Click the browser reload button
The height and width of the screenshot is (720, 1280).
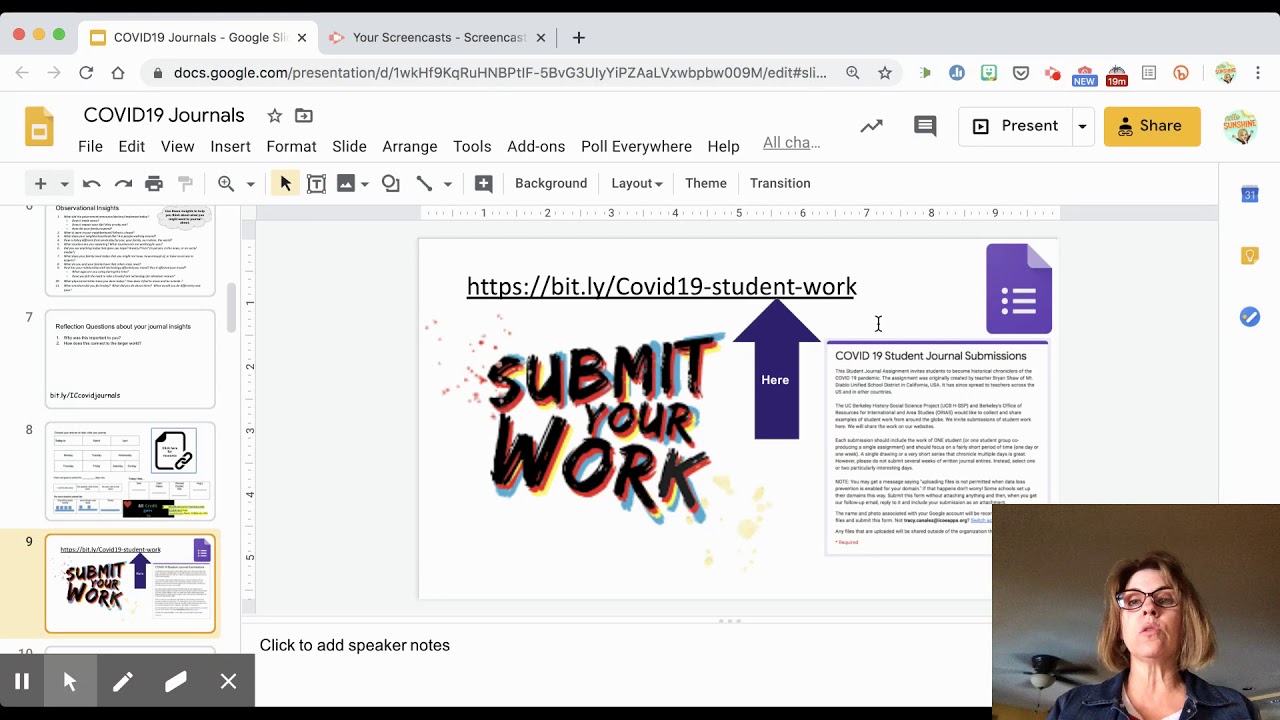[x=86, y=73]
